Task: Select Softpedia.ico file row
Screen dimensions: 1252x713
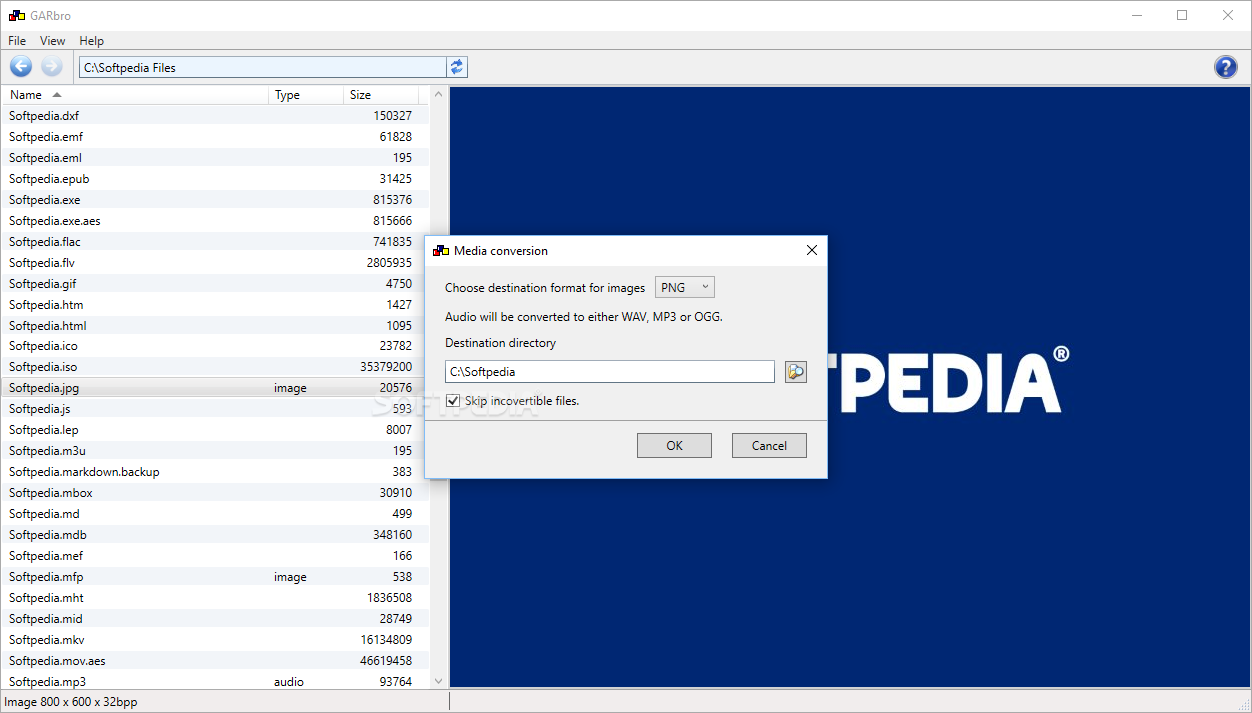Action: pyautogui.click(x=215, y=346)
